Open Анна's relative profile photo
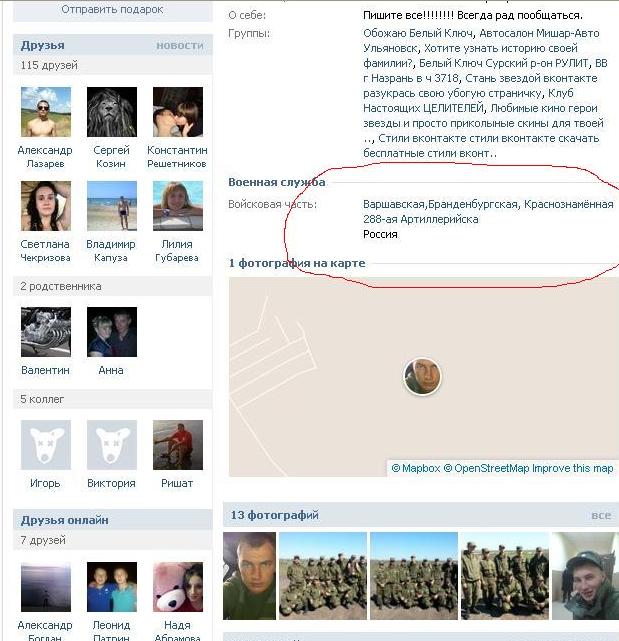619x641 pixels. click(x=112, y=332)
